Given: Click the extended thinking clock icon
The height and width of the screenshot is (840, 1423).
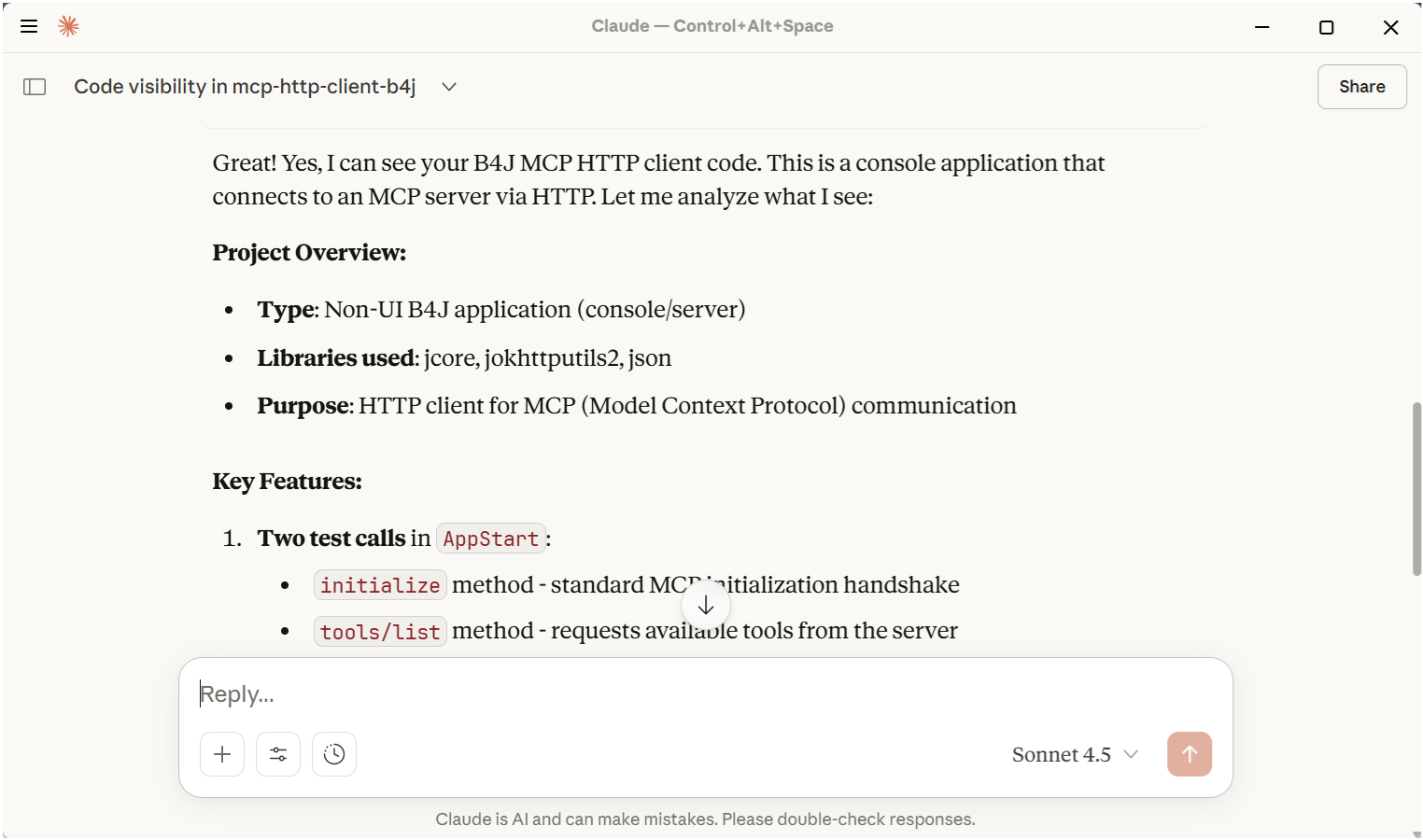Looking at the screenshot, I should point(334,754).
